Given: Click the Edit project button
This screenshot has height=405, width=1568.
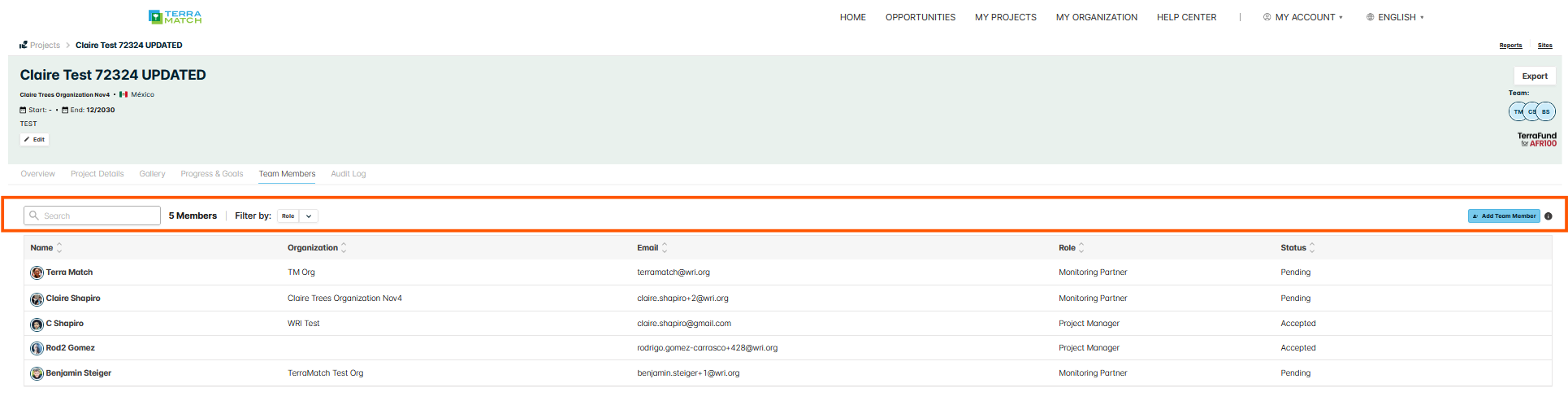Looking at the screenshot, I should tap(34, 140).
